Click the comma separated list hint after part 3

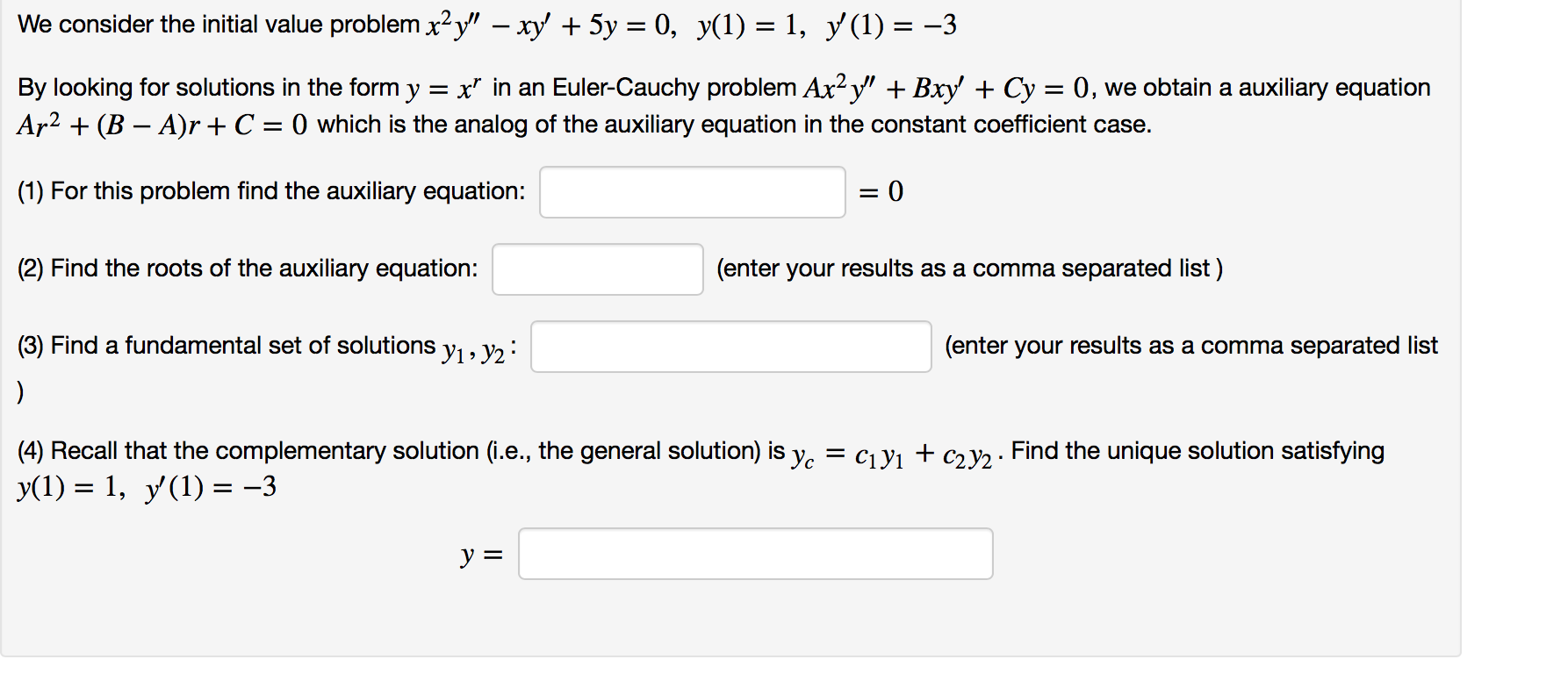(1190, 346)
